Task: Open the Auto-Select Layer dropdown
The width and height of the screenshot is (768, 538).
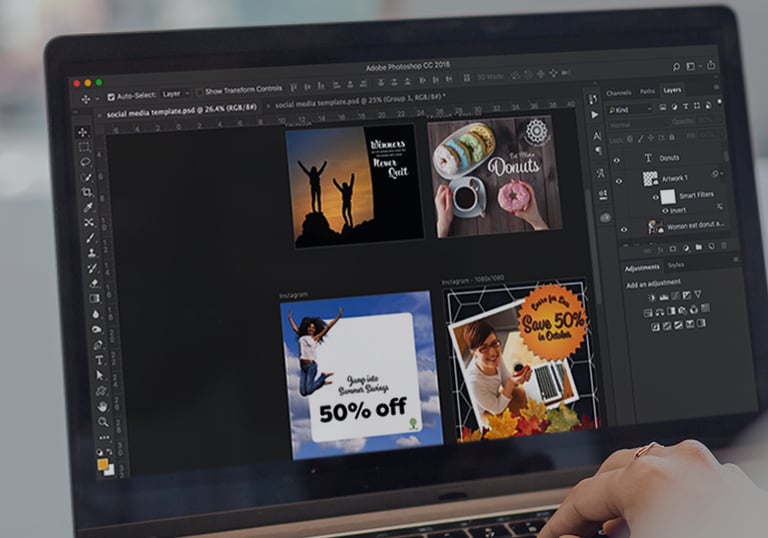Action: click(x=176, y=94)
